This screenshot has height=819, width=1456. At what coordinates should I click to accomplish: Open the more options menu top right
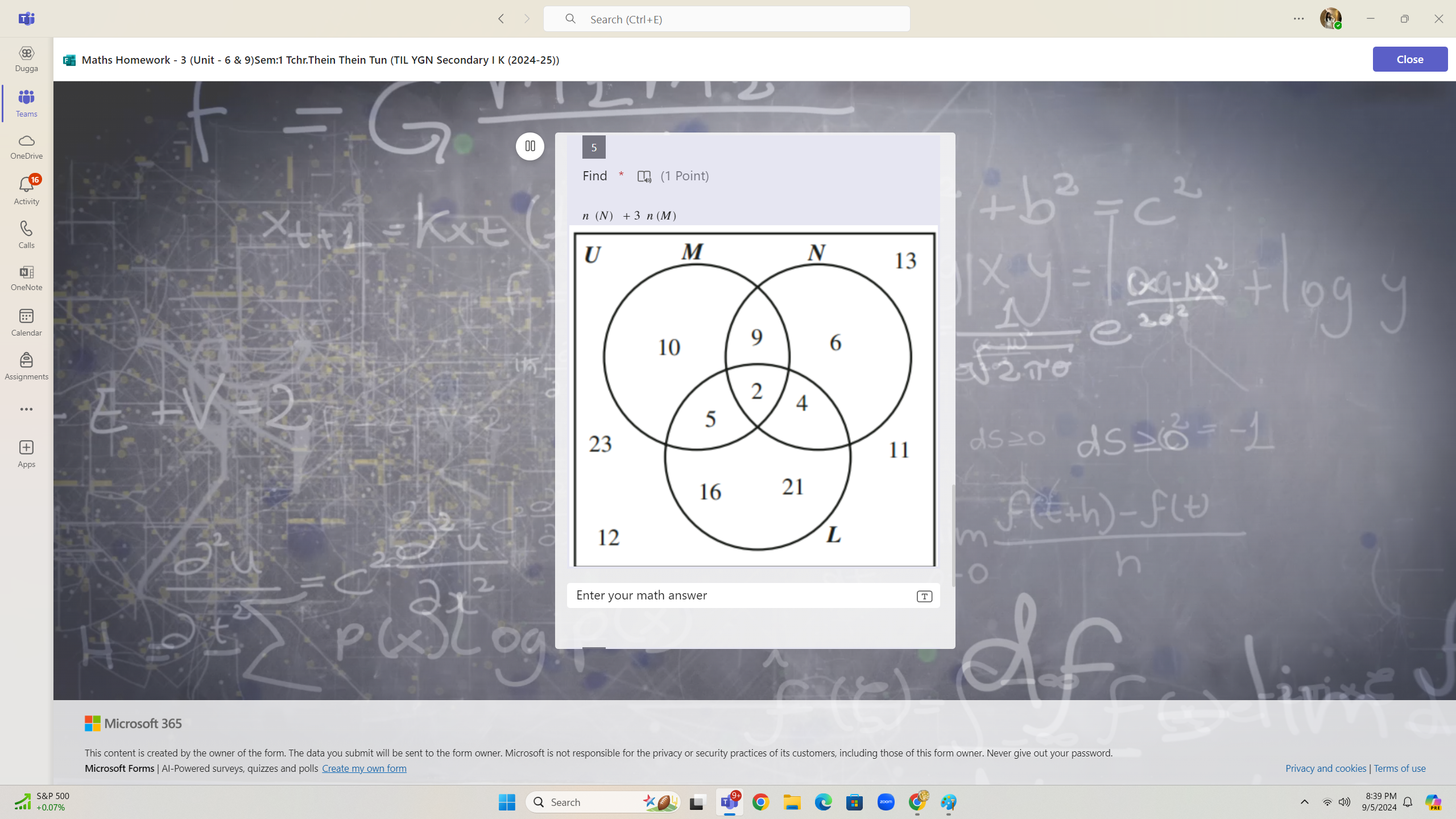[x=1298, y=19]
